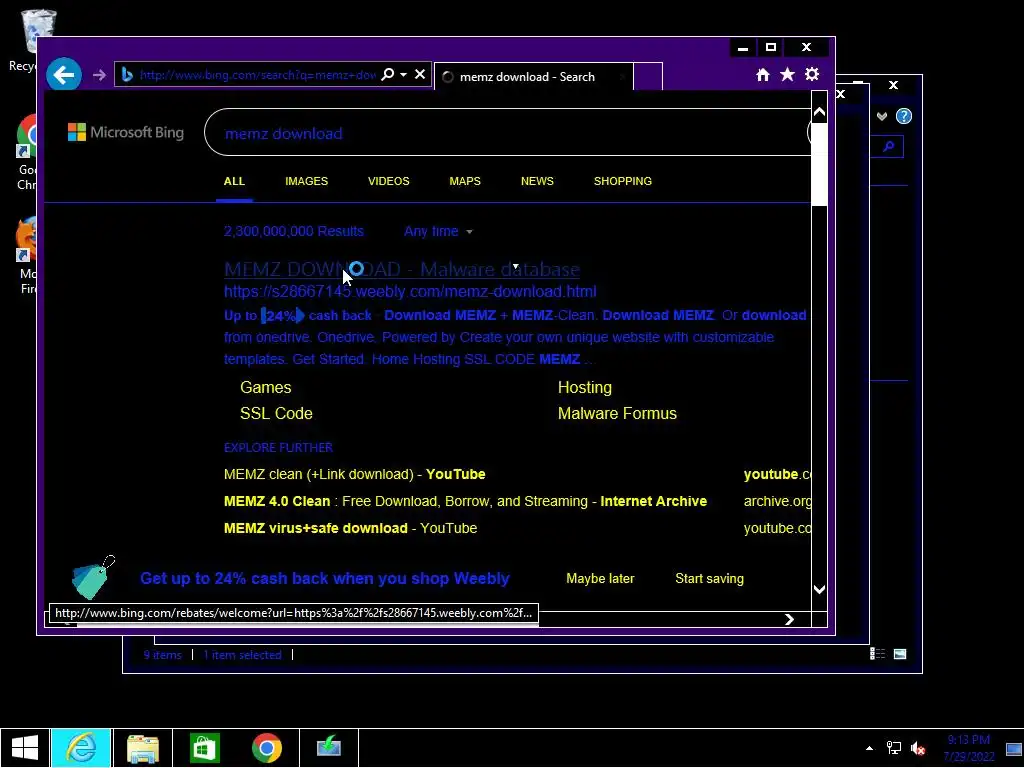Screen dimensions: 1024x768
Task: Switch to the NEWS search tab
Action: [x=537, y=181]
